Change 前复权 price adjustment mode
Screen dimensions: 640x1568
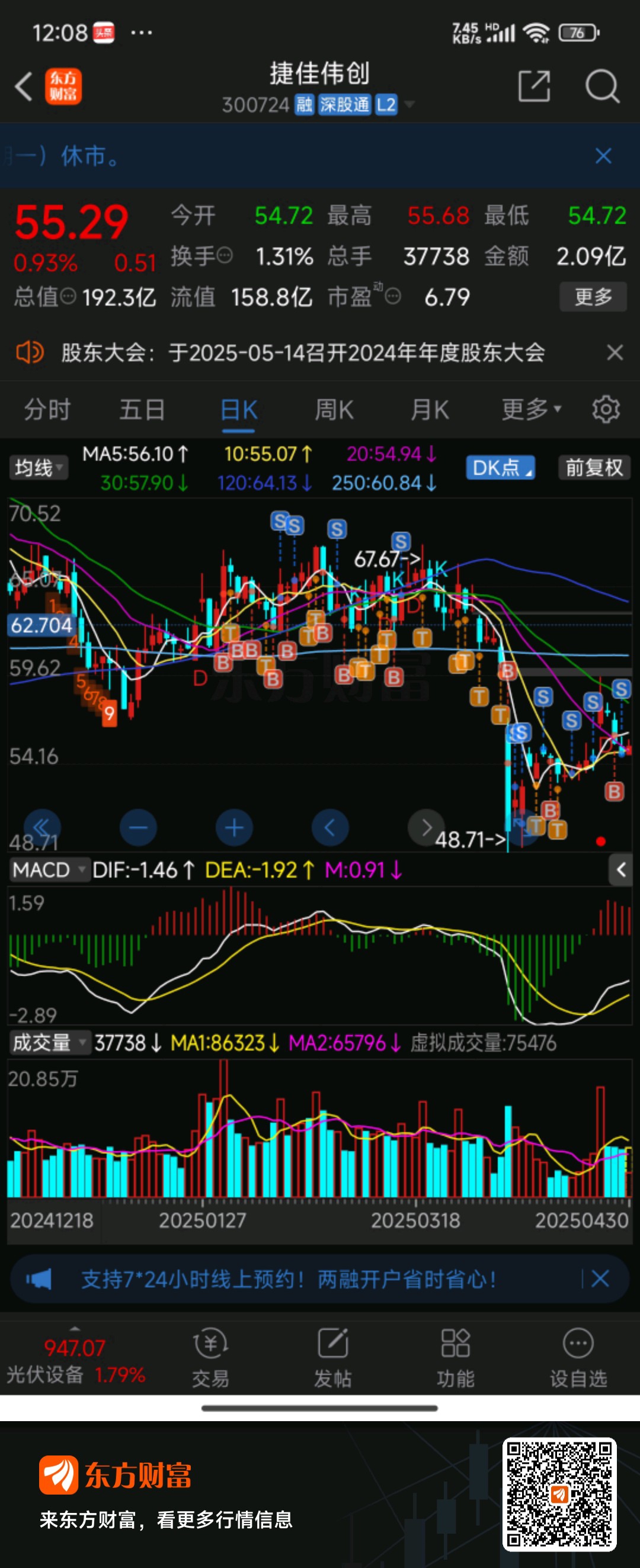pos(594,467)
